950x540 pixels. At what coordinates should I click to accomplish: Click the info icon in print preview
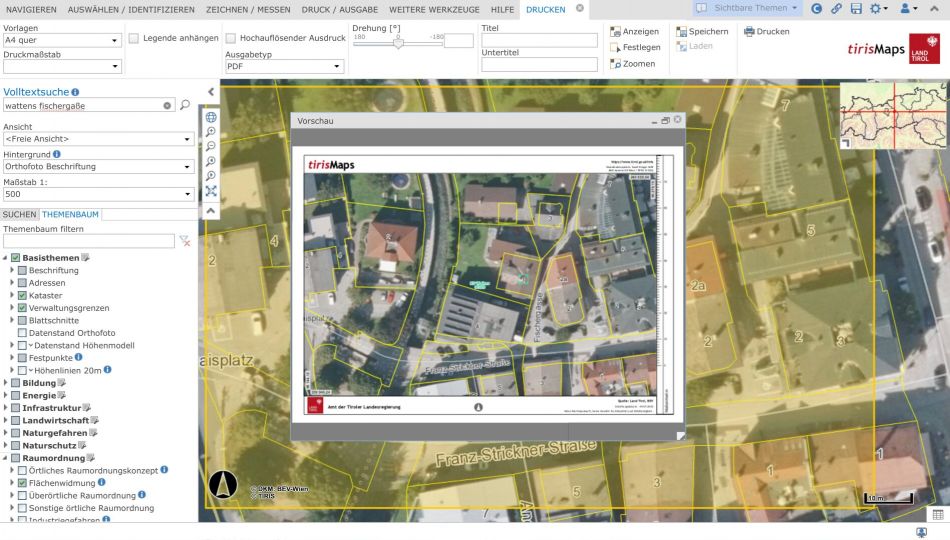click(478, 407)
